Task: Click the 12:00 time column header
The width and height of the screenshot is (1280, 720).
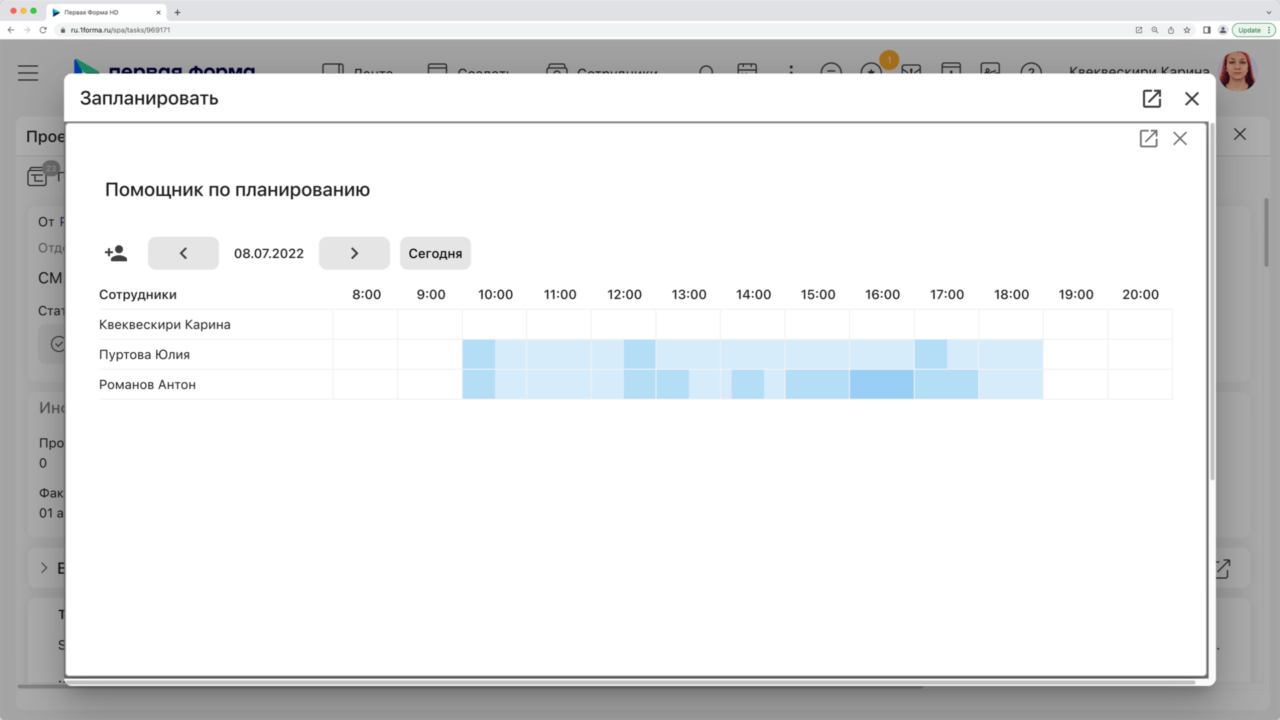Action: pos(624,294)
